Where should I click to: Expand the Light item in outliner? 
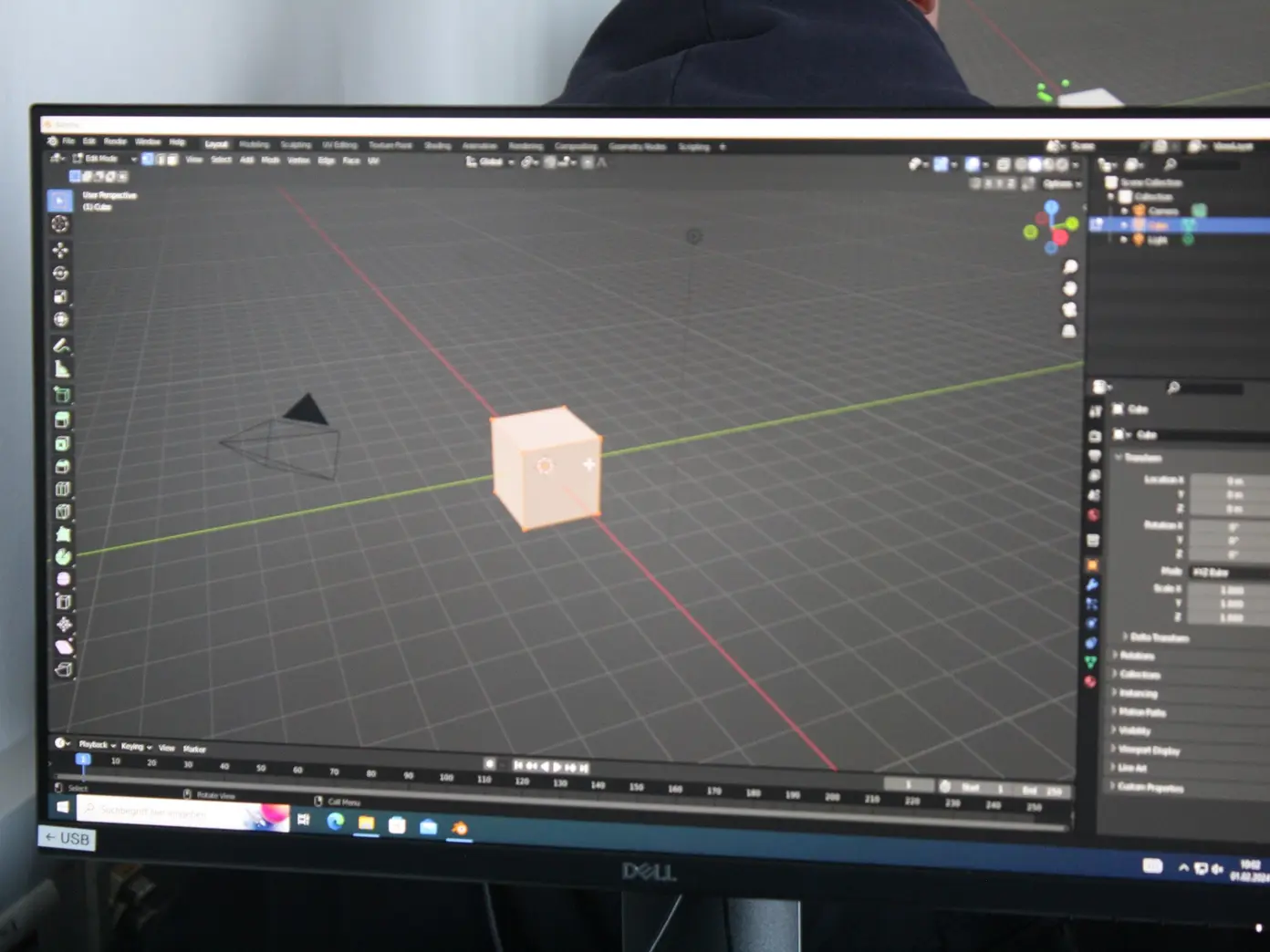(1124, 240)
